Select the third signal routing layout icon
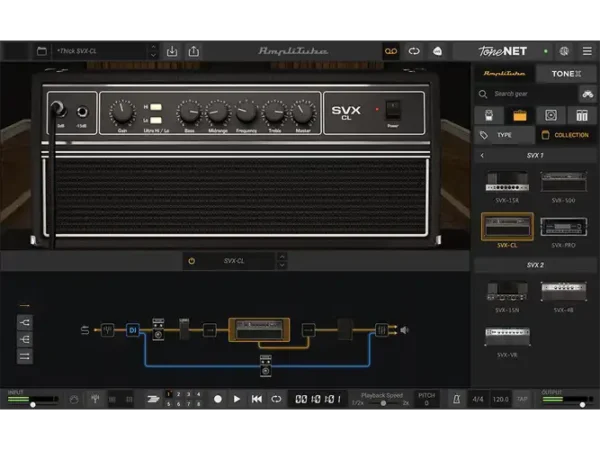The height and width of the screenshot is (450, 600). [25, 356]
